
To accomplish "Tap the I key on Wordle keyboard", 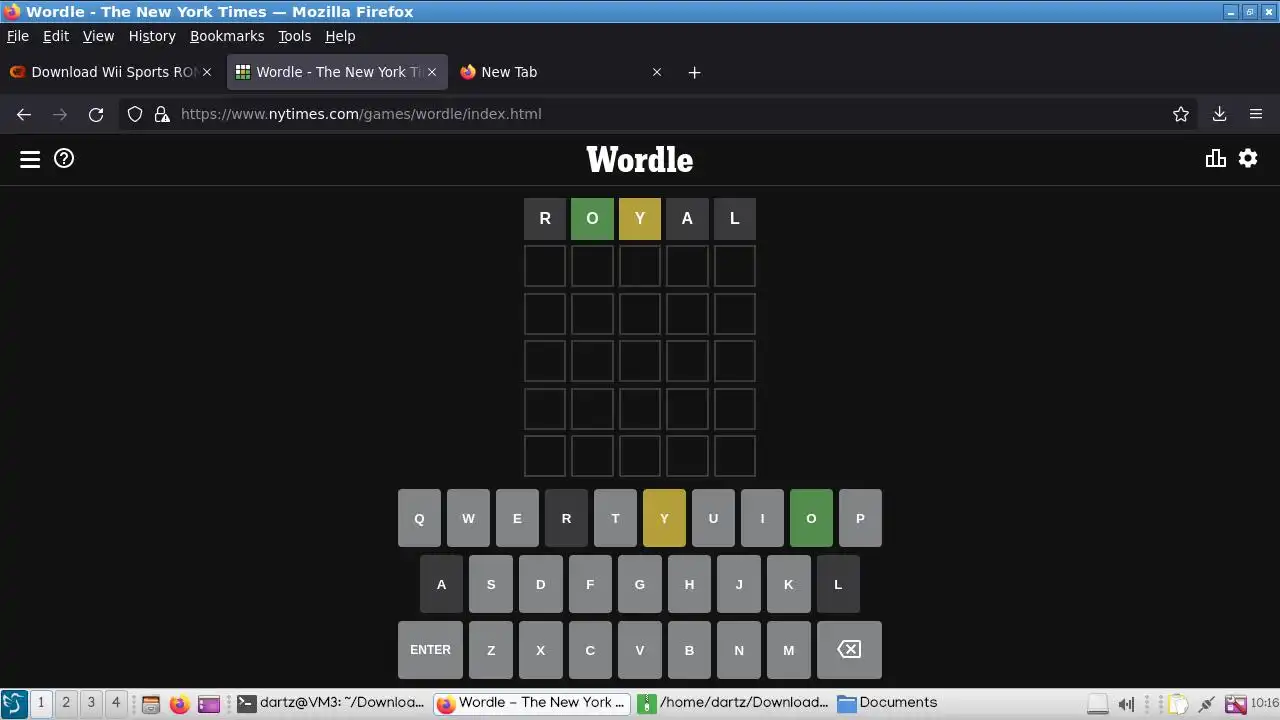I will (762, 518).
